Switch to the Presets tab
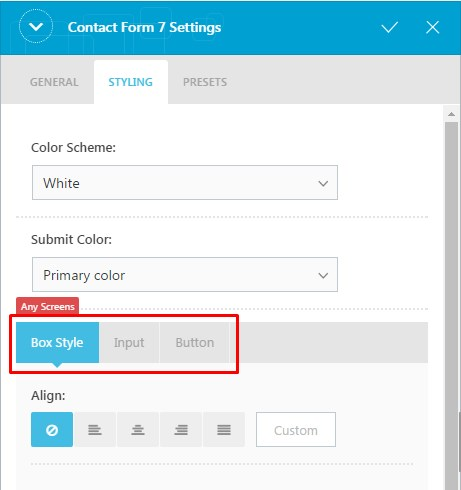The height and width of the screenshot is (490, 461). [205, 82]
